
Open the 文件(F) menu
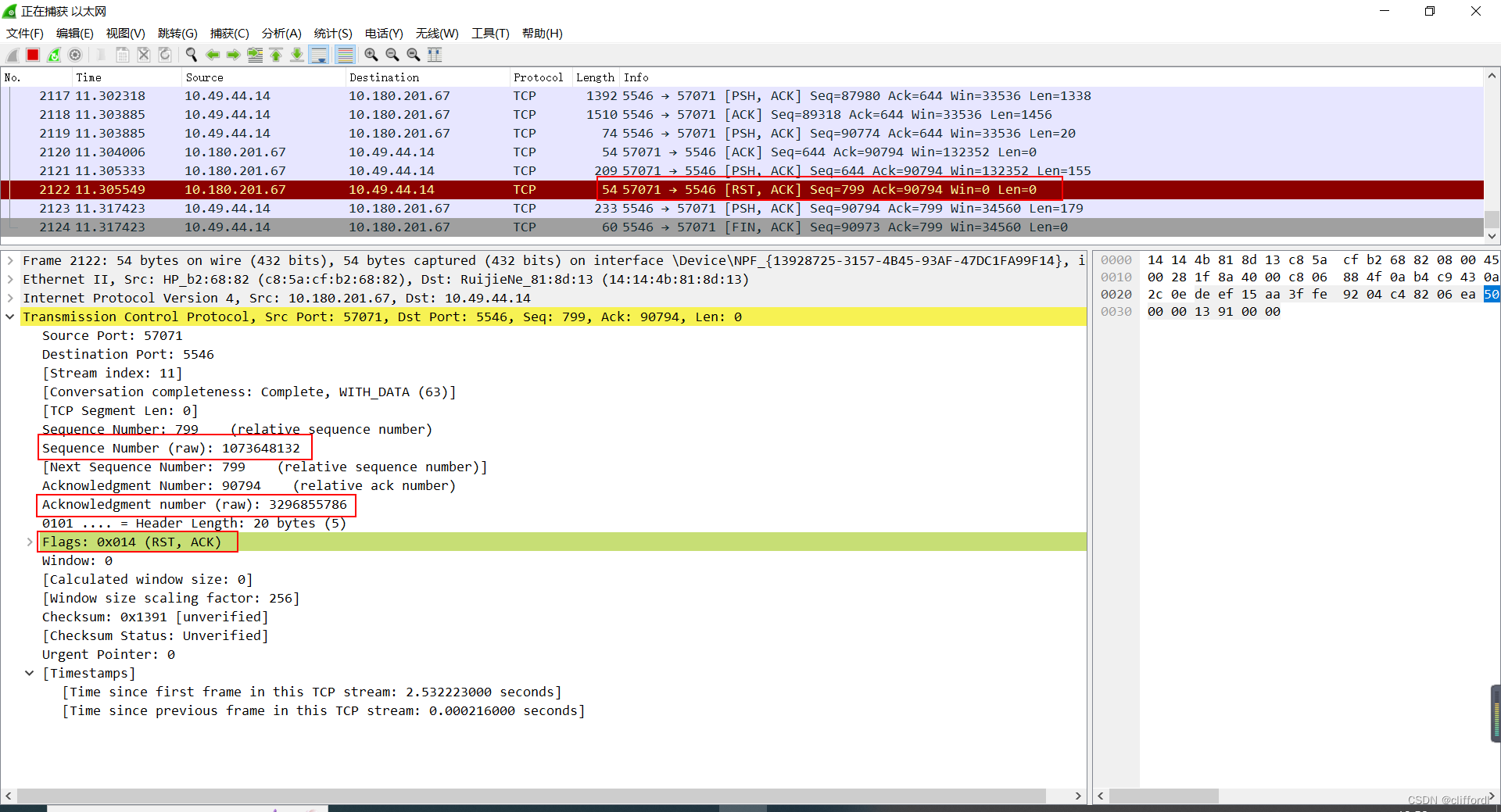click(x=25, y=33)
